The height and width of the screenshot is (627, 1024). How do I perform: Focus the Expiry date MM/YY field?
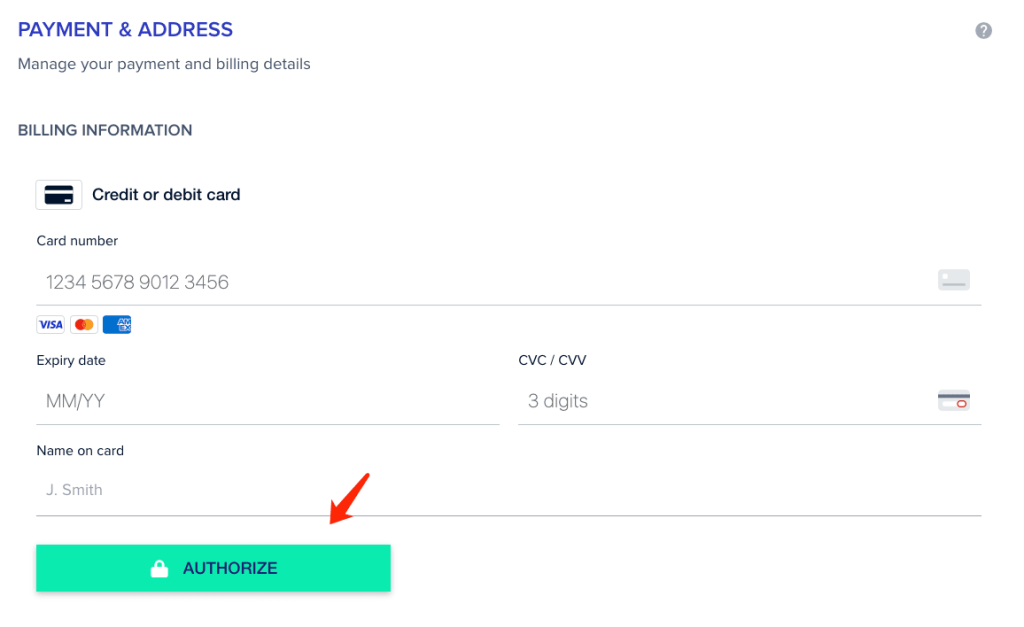(268, 401)
